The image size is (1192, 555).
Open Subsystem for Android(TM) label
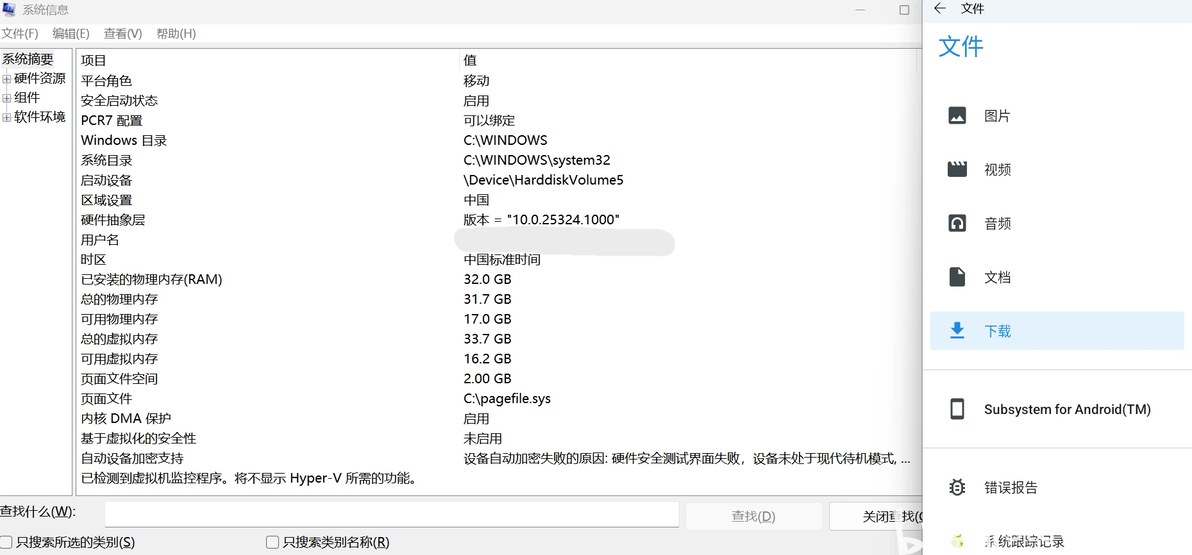coord(1067,409)
